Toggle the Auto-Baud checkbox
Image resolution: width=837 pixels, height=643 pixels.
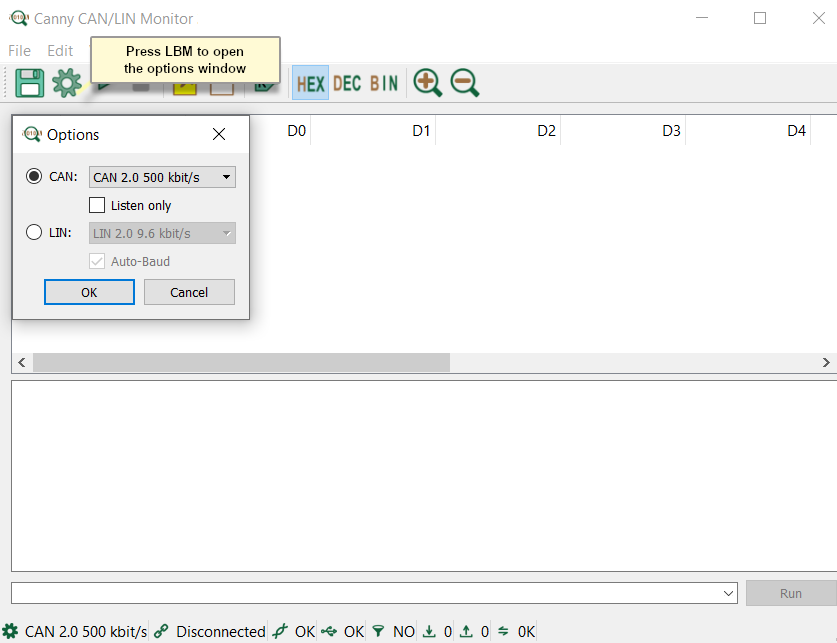[97, 261]
